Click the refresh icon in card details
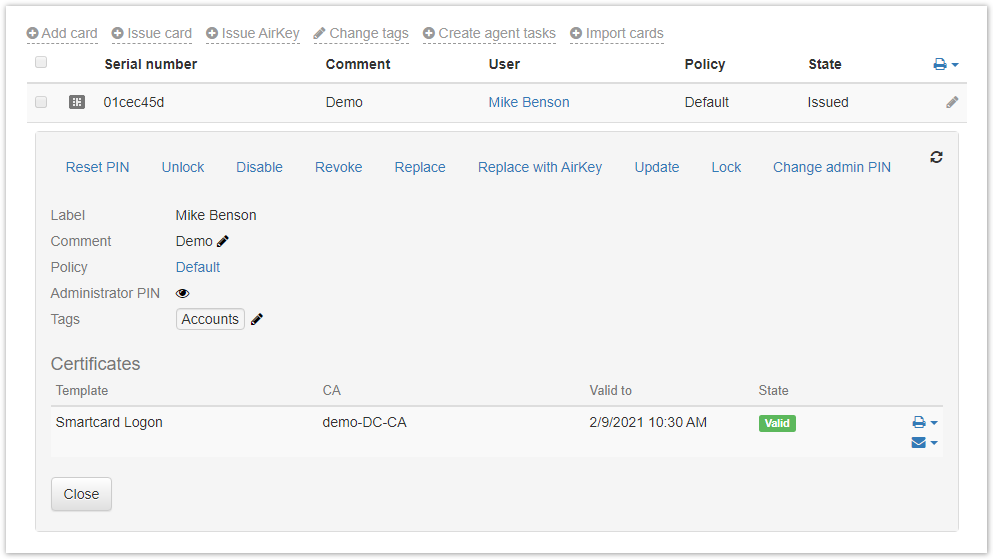 pos(936,157)
